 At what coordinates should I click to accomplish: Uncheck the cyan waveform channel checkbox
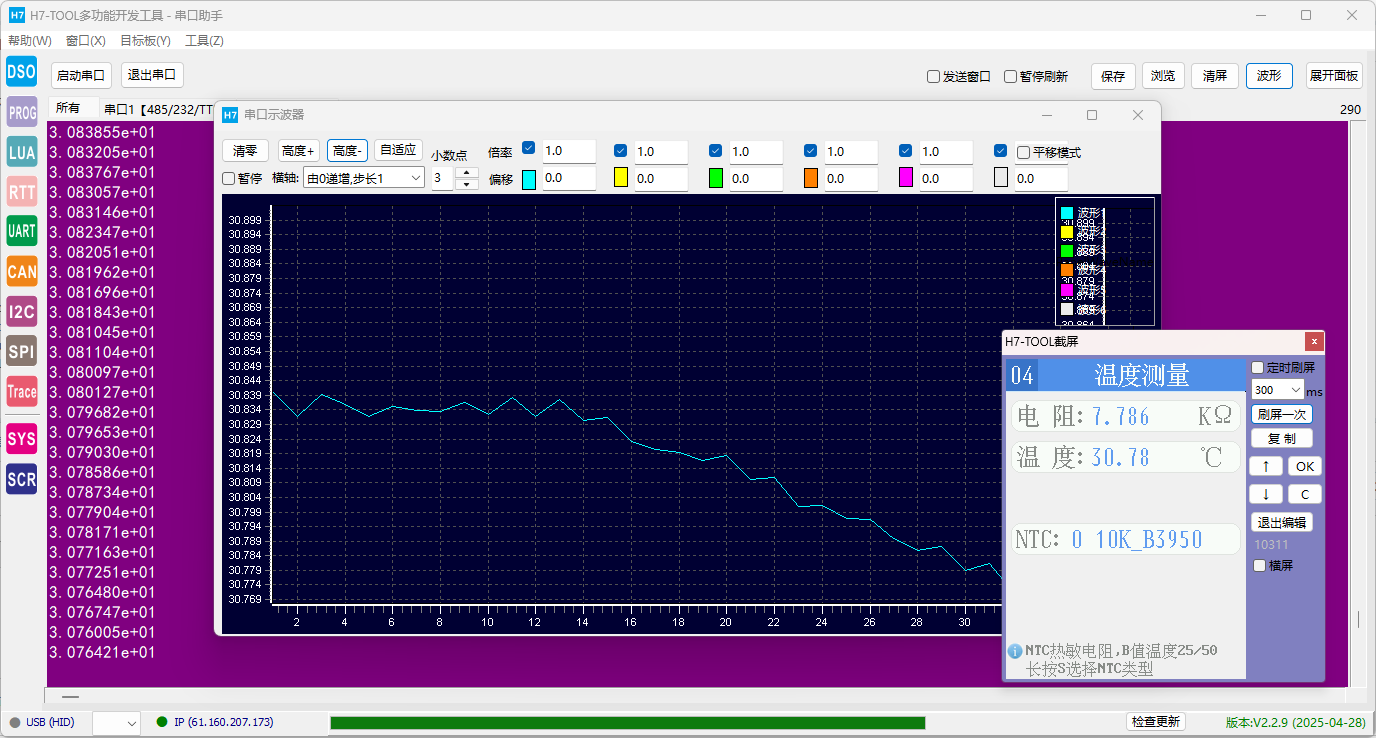tap(528, 149)
